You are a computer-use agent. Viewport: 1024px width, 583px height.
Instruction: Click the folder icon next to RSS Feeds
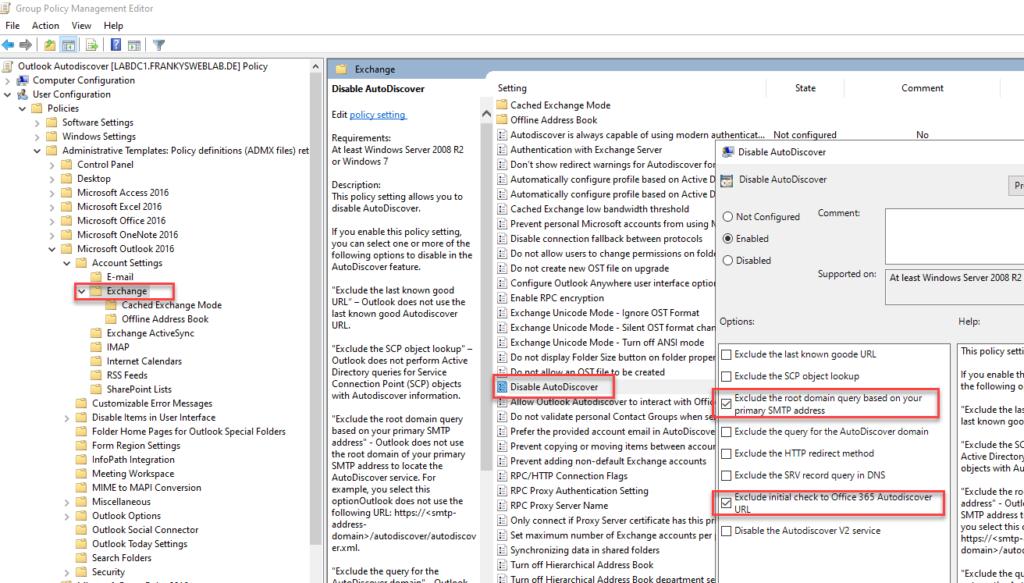96,375
